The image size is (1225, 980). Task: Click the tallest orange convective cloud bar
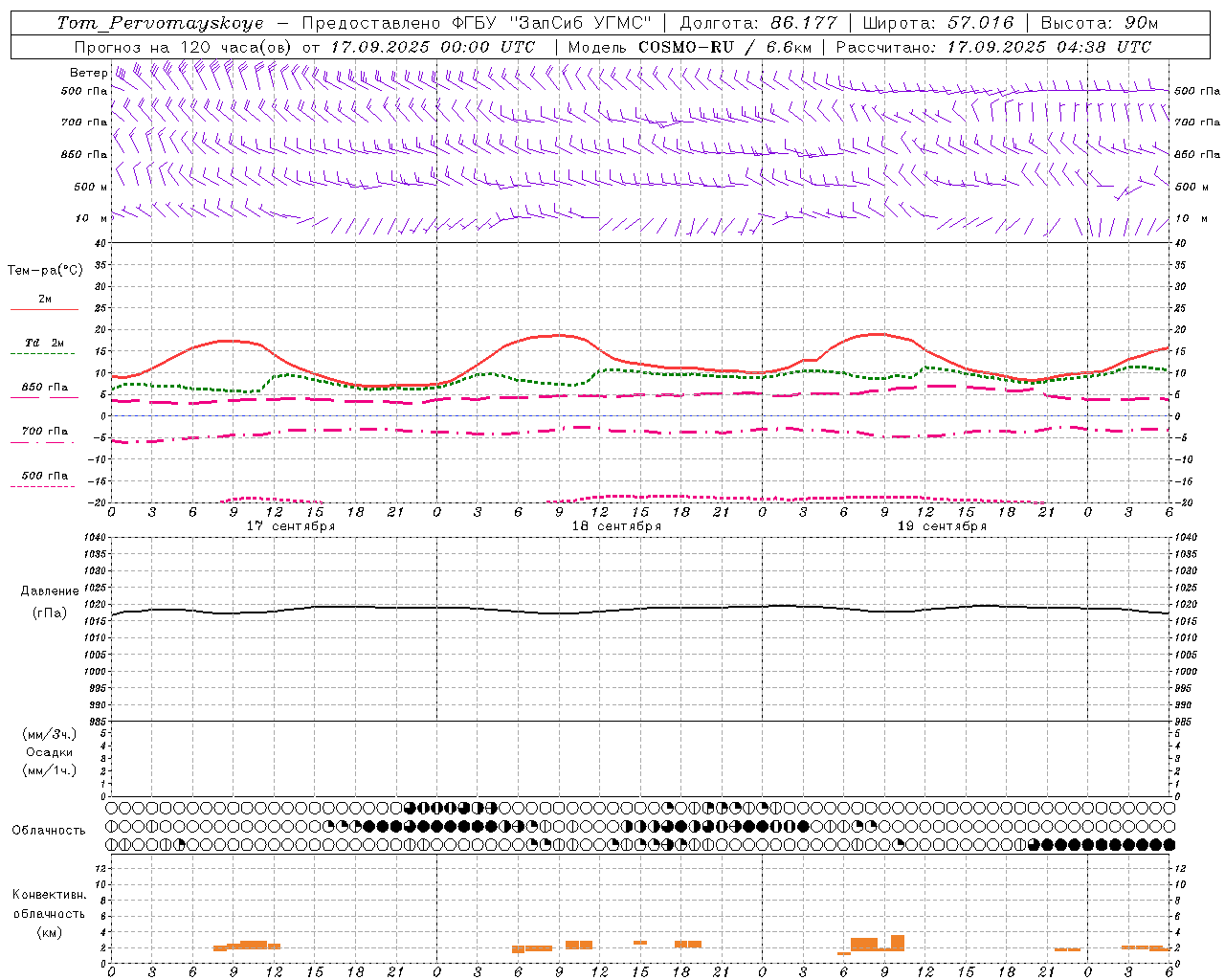coord(897,943)
